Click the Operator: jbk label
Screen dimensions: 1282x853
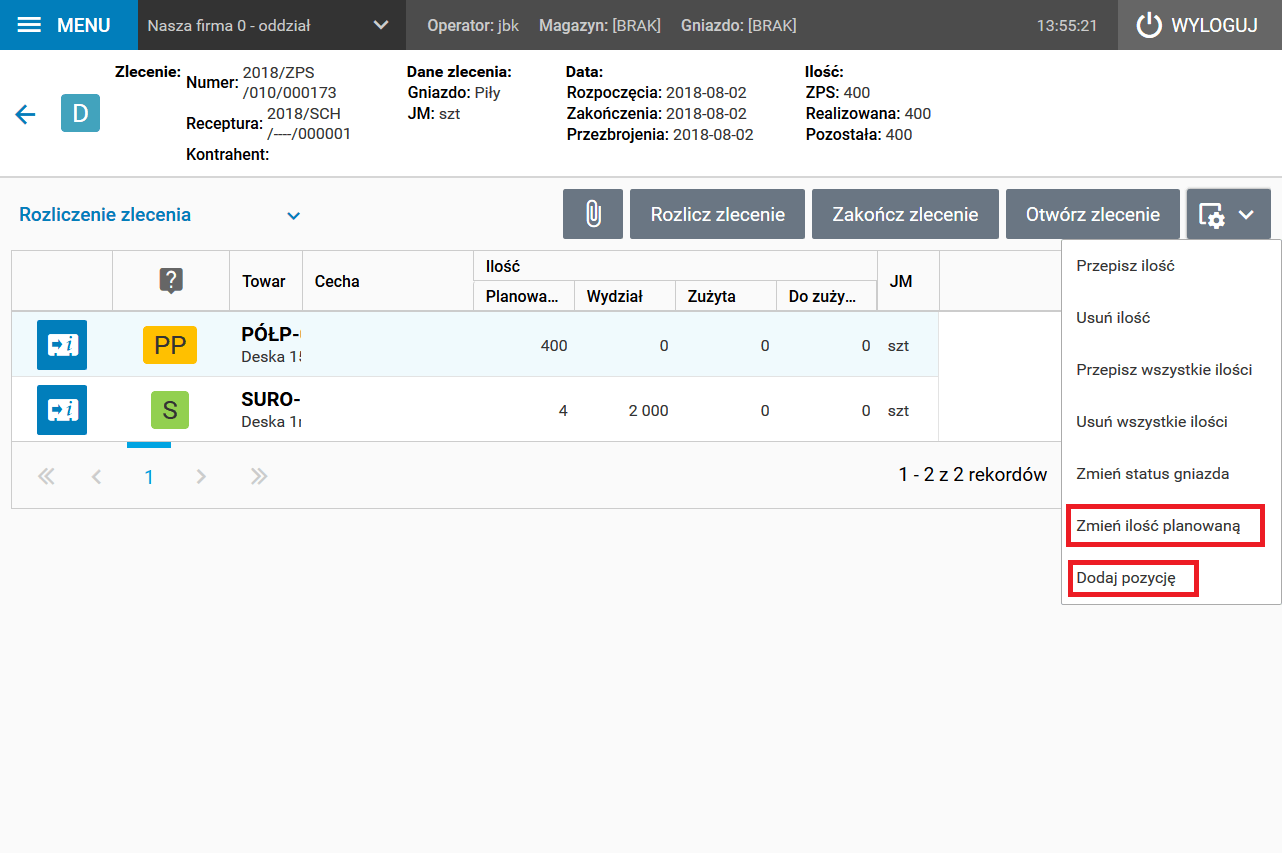pos(473,25)
